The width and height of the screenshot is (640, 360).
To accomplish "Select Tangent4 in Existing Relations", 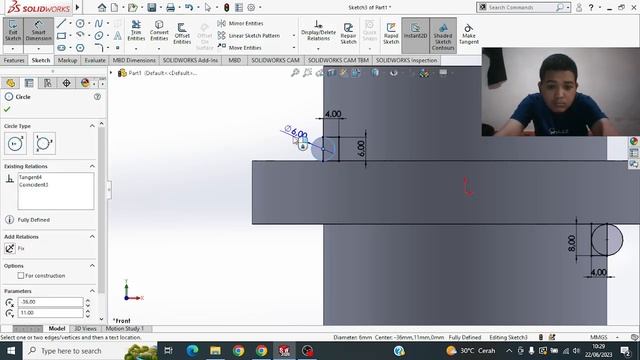I will click(31, 177).
